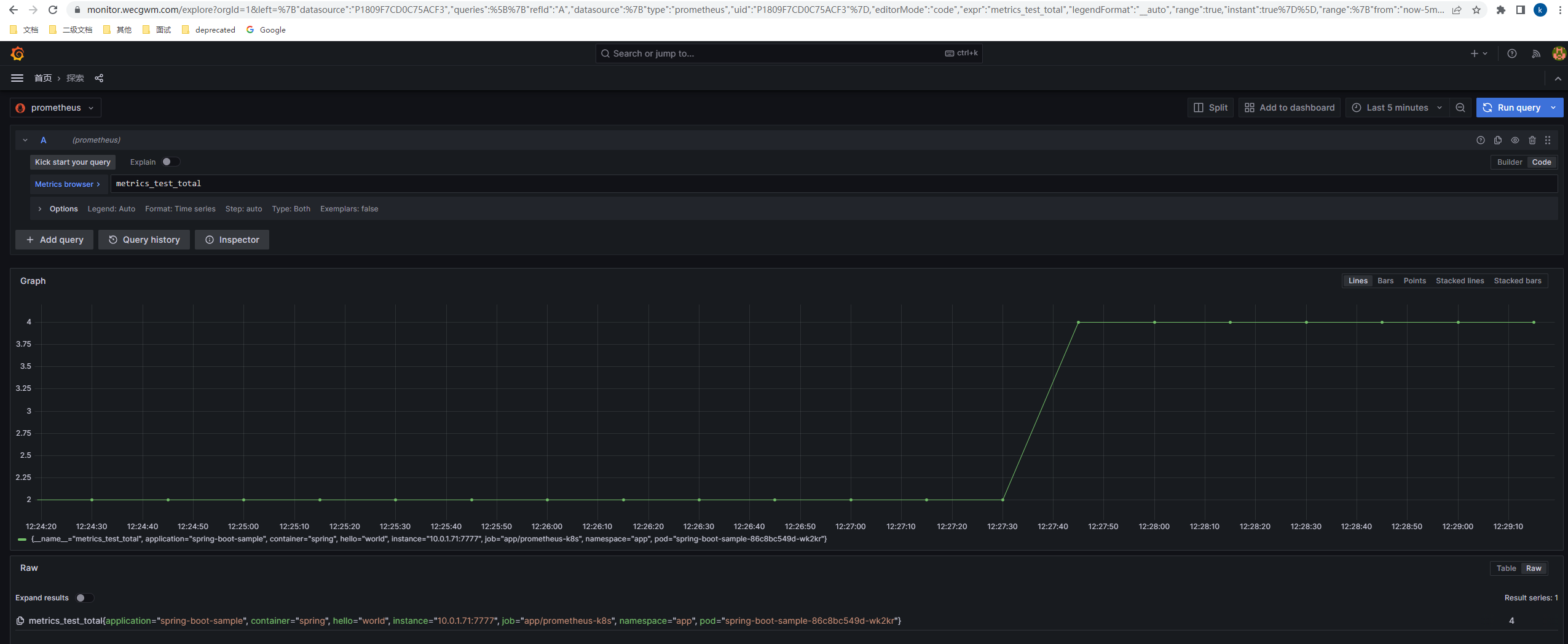Go to 首页 breadcrumb
The height and width of the screenshot is (644, 1568).
[43, 78]
